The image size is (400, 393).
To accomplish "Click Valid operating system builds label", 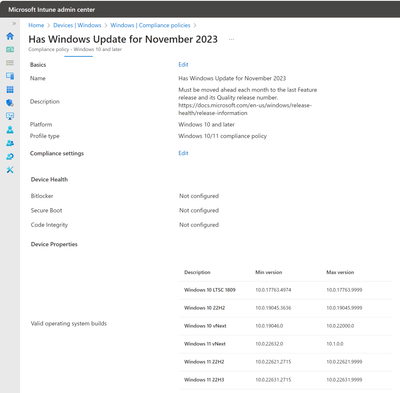I will coord(69,323).
